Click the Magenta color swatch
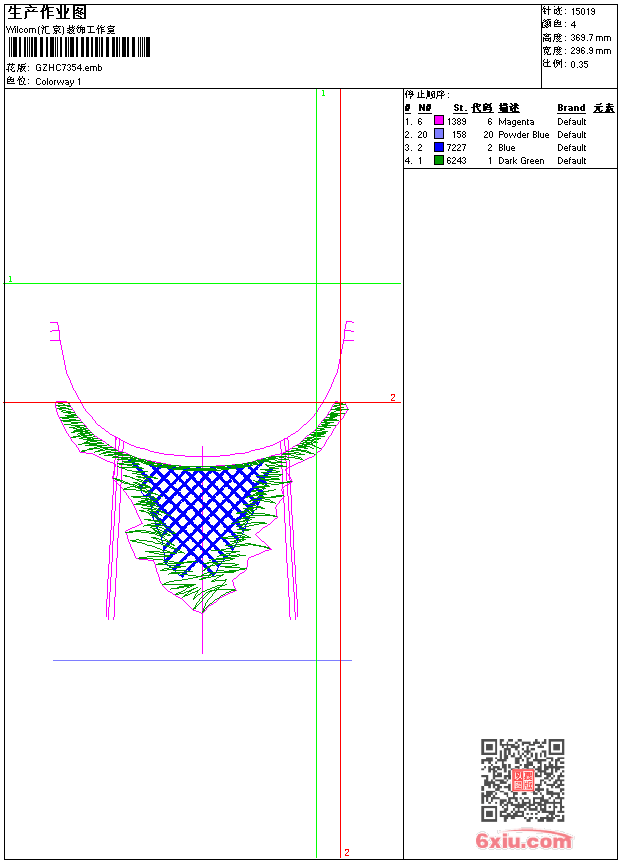620x860 pixels. [439, 121]
